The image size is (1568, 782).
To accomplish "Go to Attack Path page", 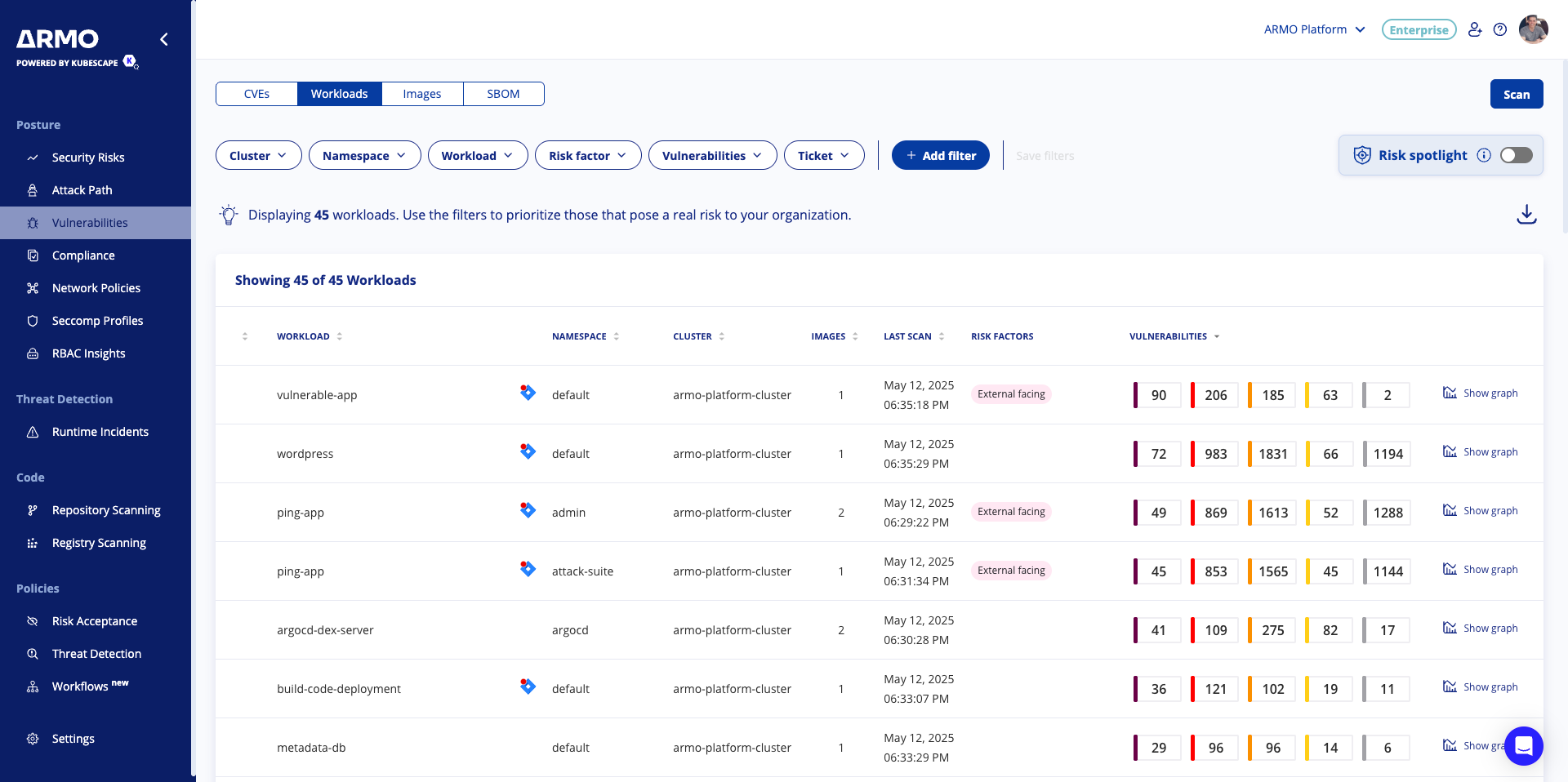I will tap(96, 190).
